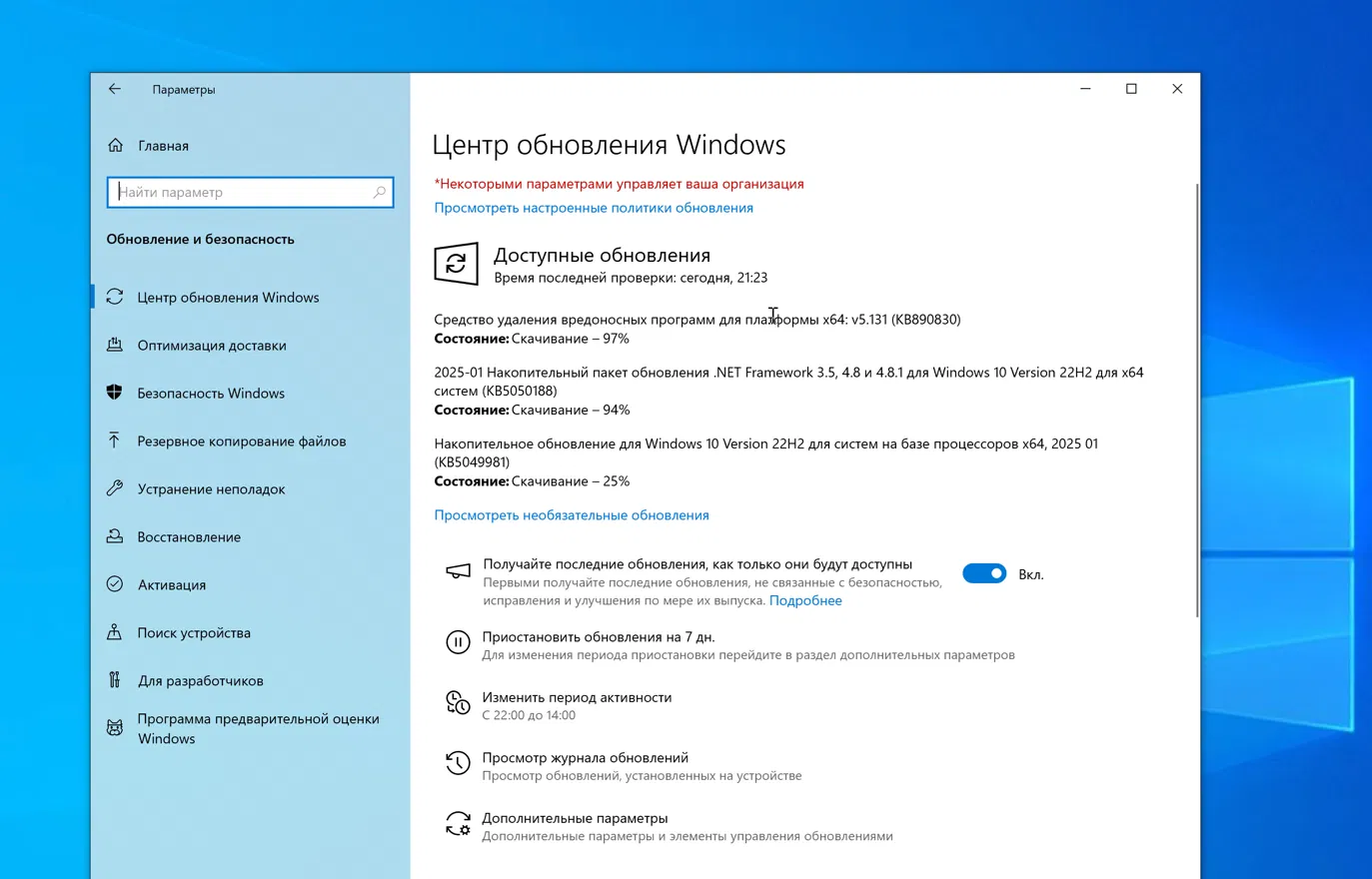The height and width of the screenshot is (879, 1372).
Task: Click the red organization management notice
Action: click(619, 184)
